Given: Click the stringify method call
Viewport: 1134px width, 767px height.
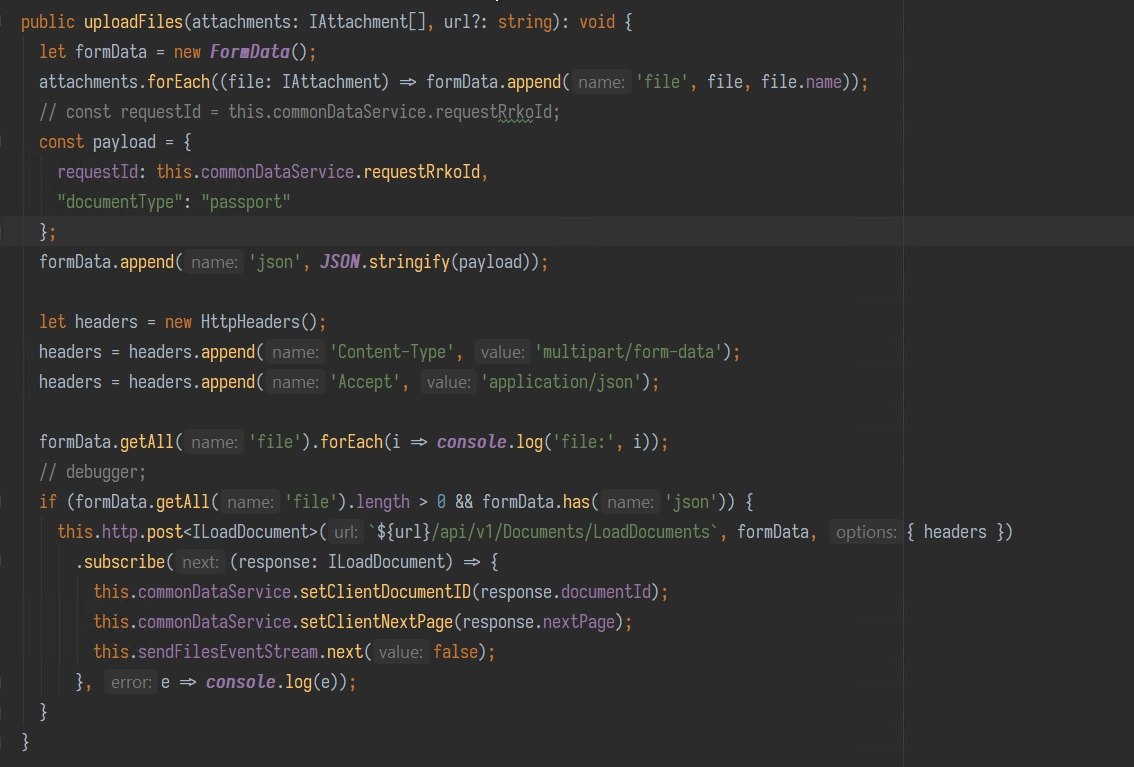Looking at the screenshot, I should click(409, 262).
